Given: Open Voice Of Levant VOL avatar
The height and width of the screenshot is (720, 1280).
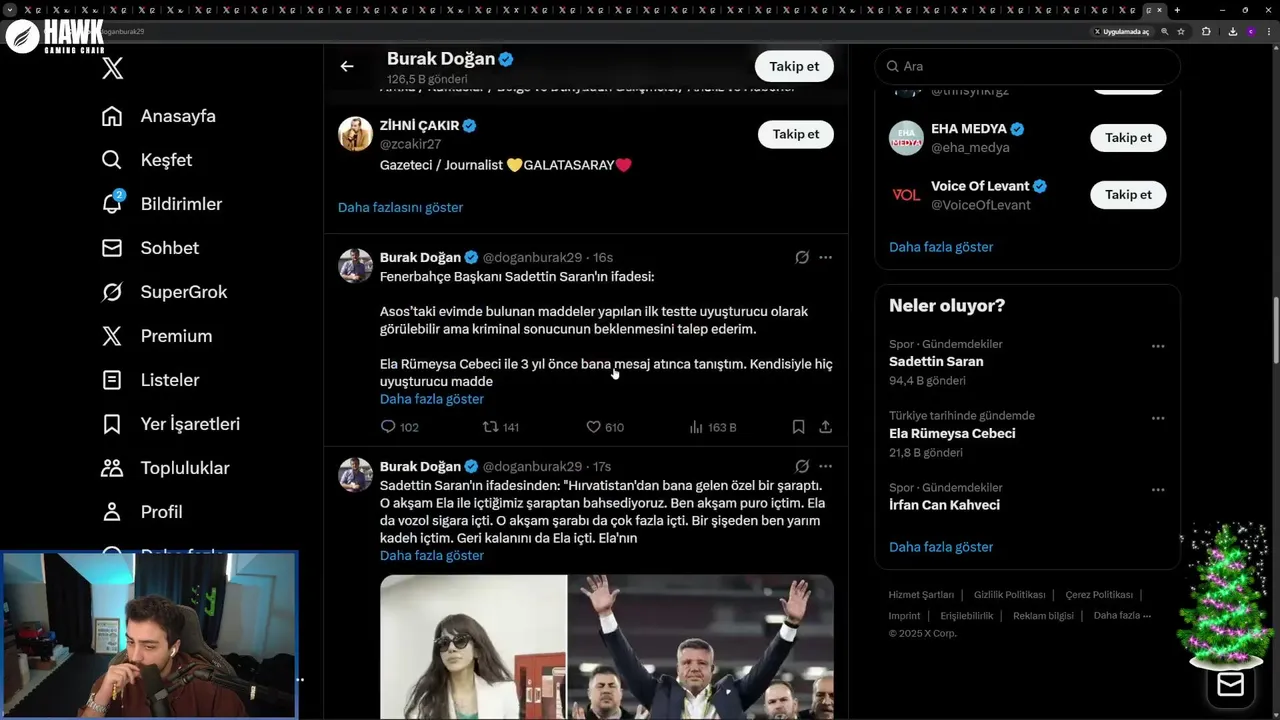Looking at the screenshot, I should click(x=906, y=195).
